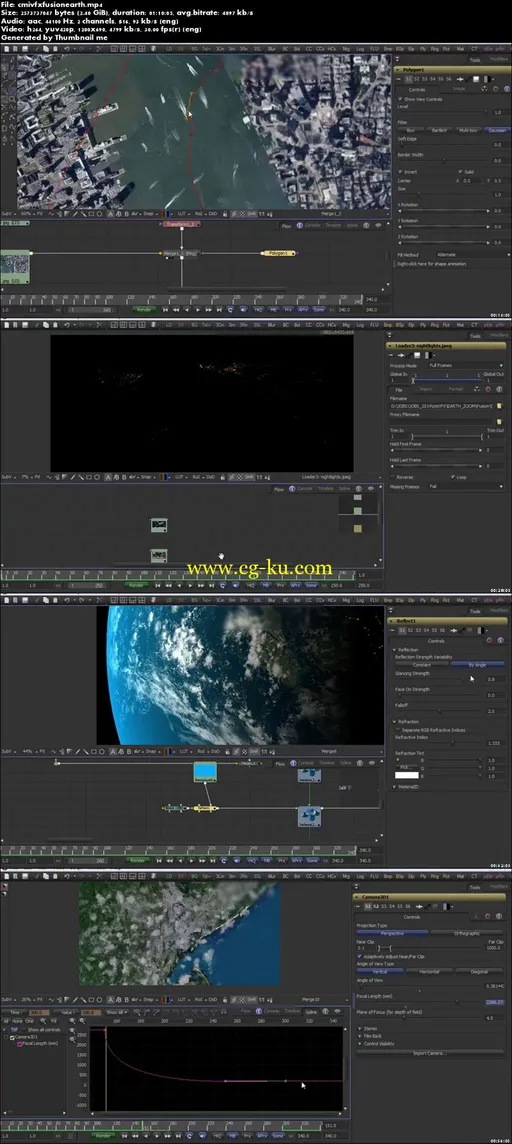
Task: Click the white Refraction Tint color swatch
Action: (407, 776)
